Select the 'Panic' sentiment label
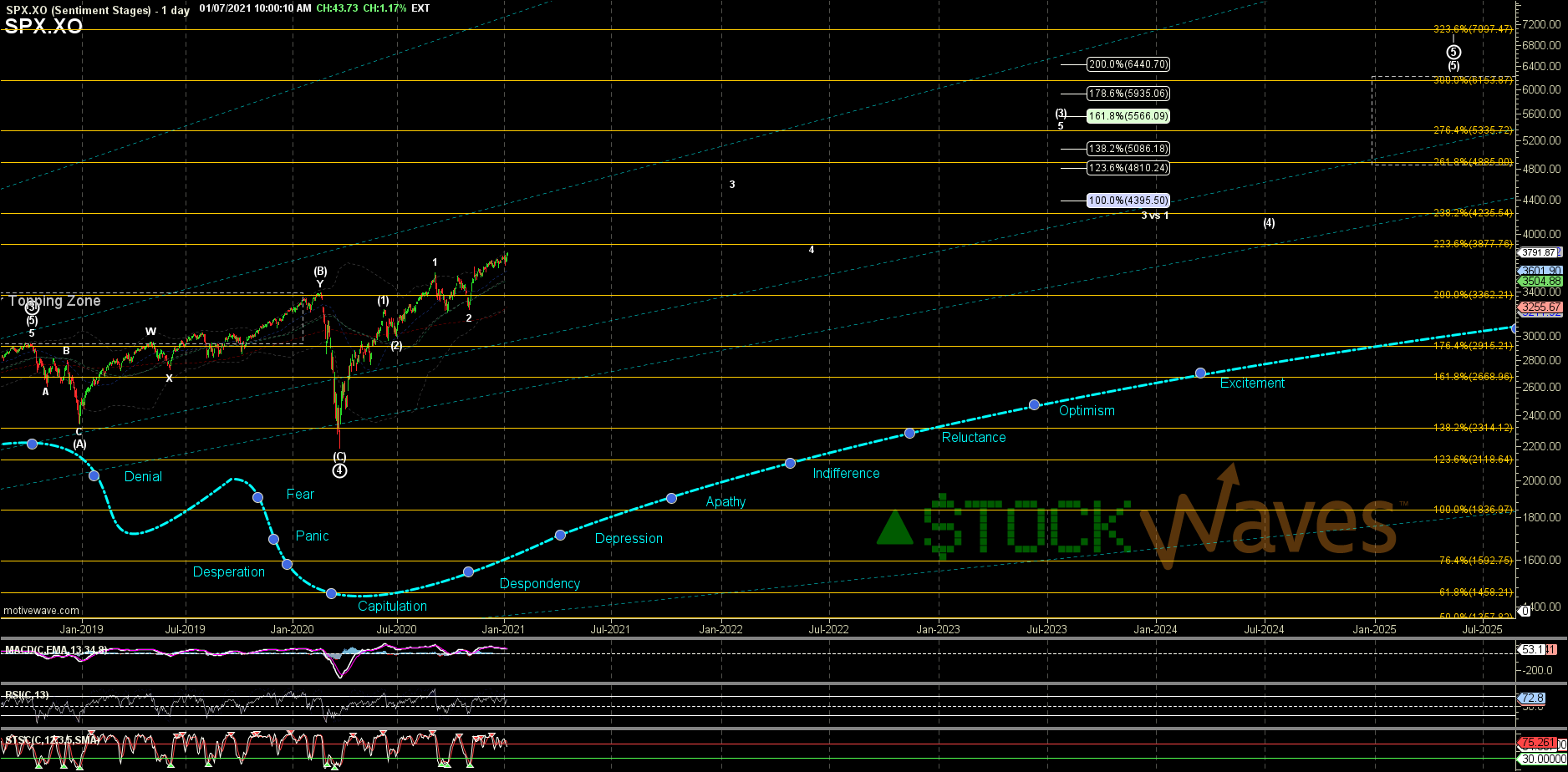1568x772 pixels. (x=312, y=536)
